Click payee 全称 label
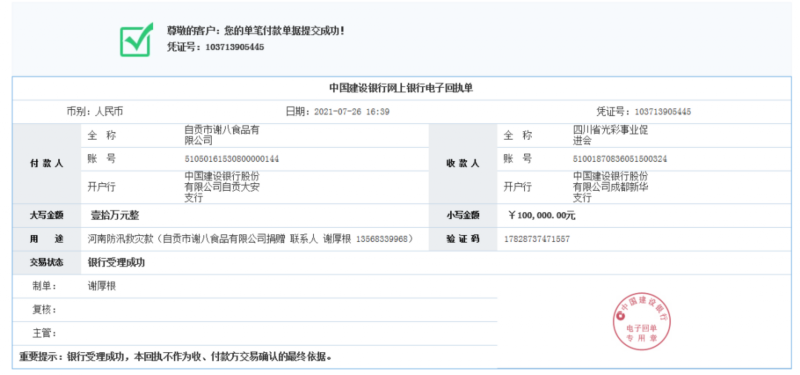800x375 pixels. tap(518, 135)
